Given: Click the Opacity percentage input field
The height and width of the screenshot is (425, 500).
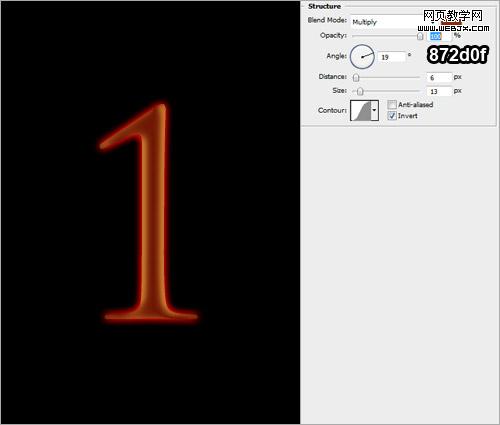Looking at the screenshot, I should click(x=439, y=36).
